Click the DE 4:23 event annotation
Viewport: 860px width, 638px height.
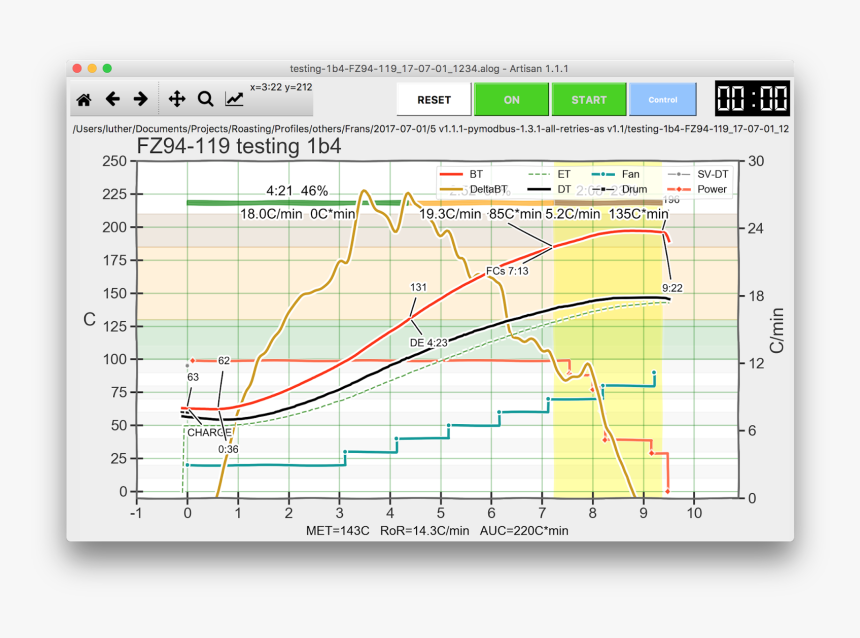428,342
